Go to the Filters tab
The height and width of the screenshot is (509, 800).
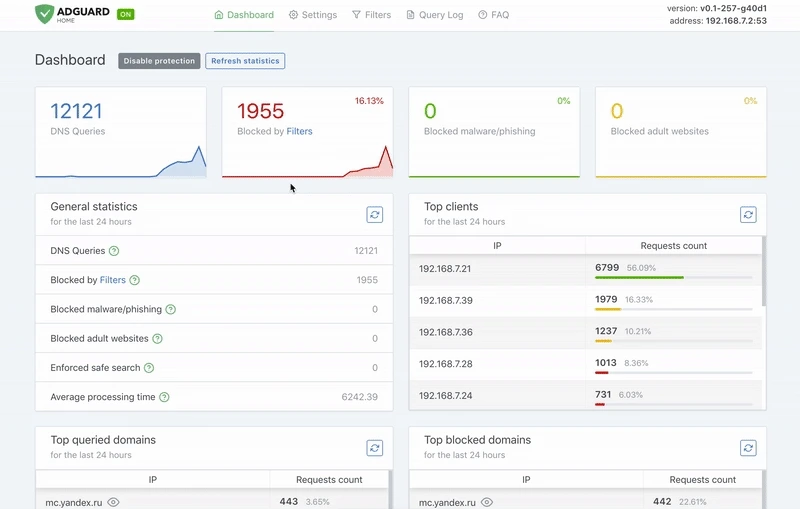click(371, 15)
